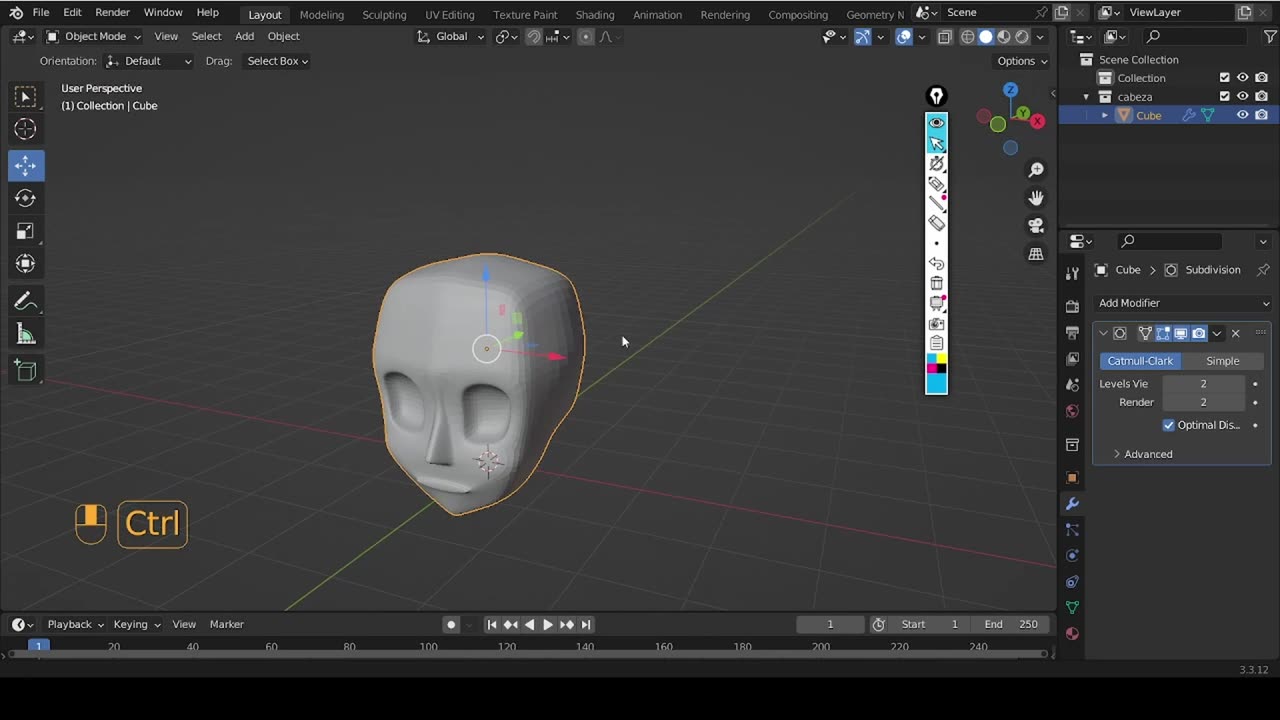Select the Select Box tool
Viewport: 1280px width, 720px height.
coord(26,96)
